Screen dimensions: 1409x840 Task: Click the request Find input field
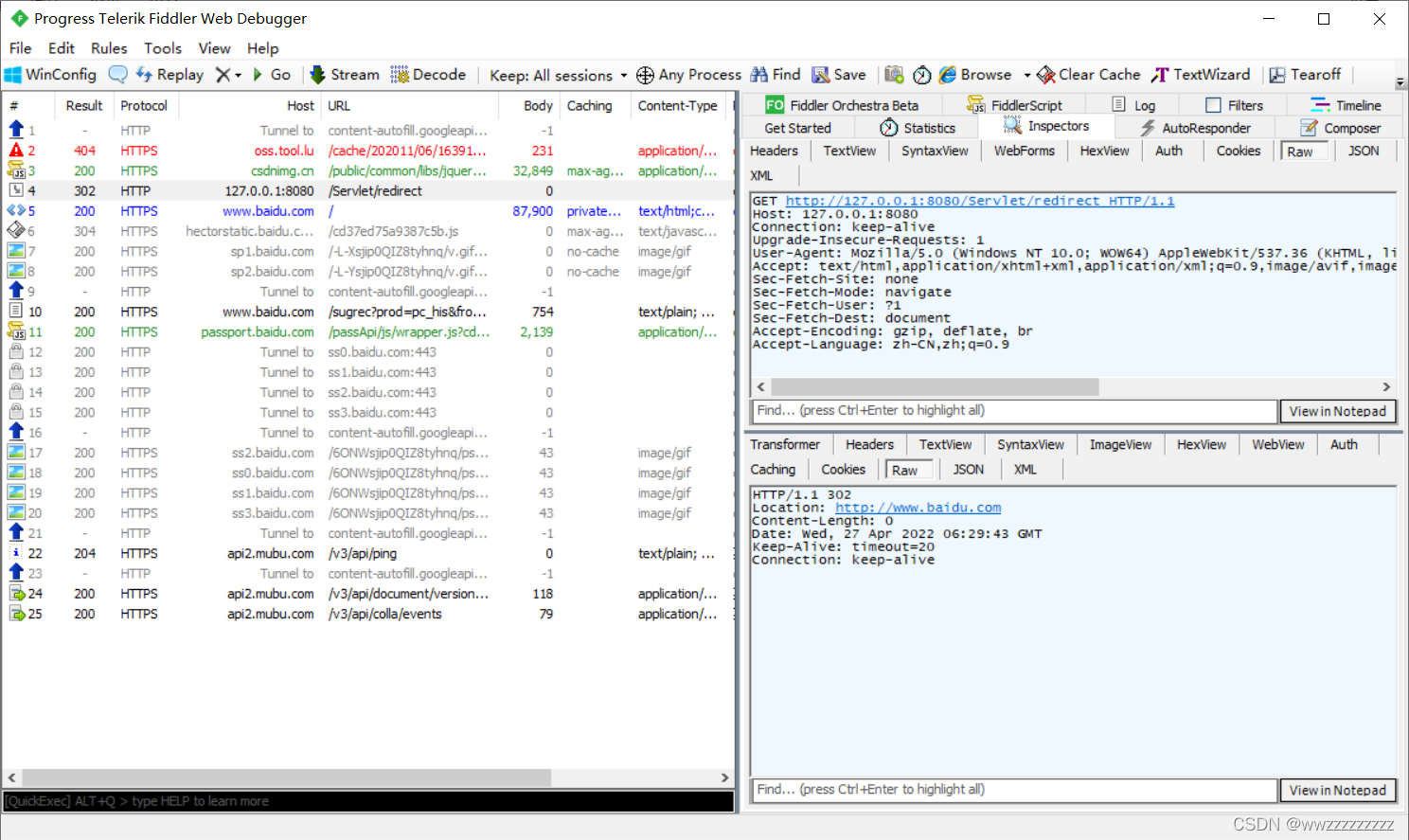point(1014,411)
